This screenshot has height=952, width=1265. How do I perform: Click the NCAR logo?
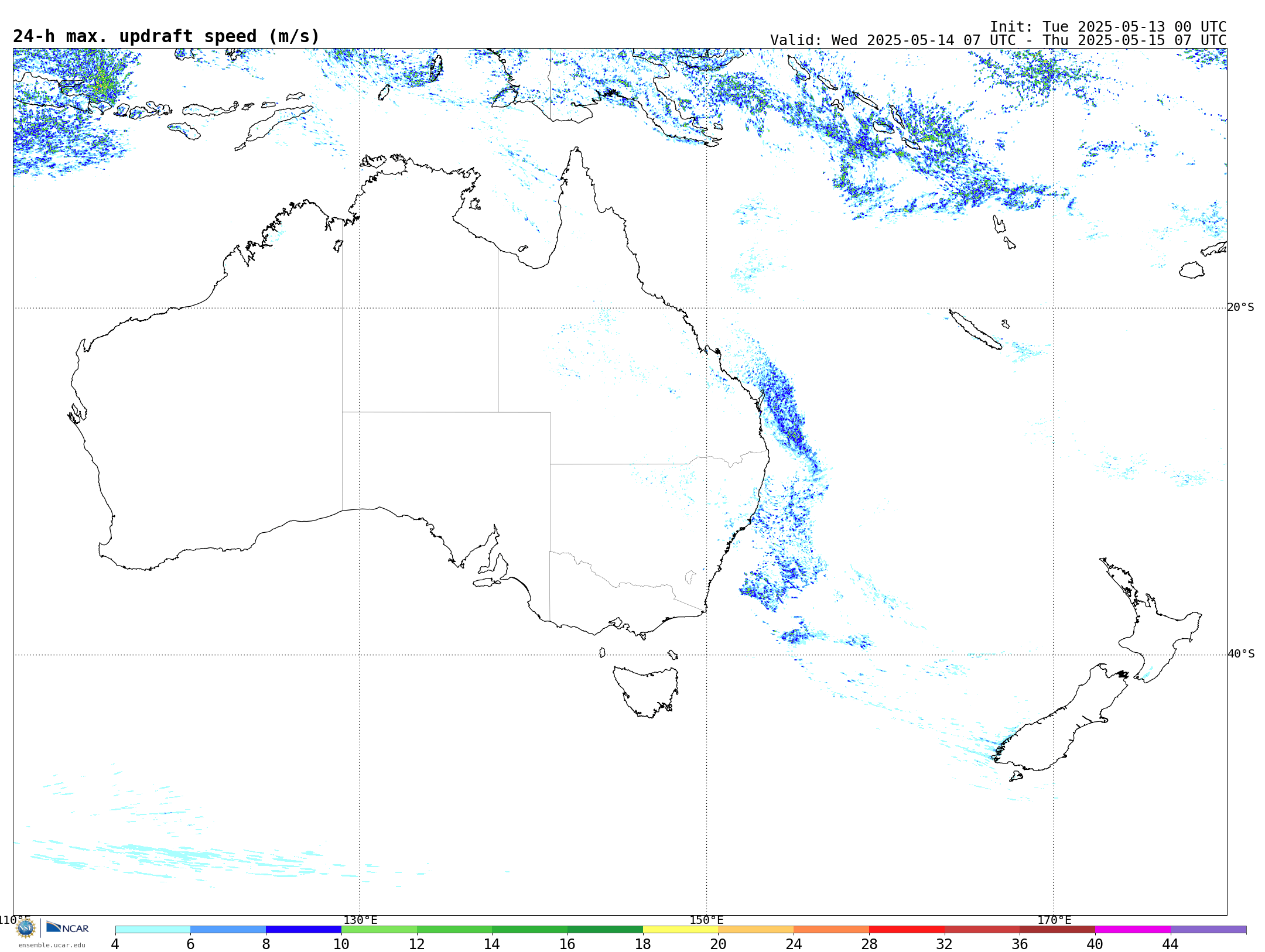tap(68, 927)
